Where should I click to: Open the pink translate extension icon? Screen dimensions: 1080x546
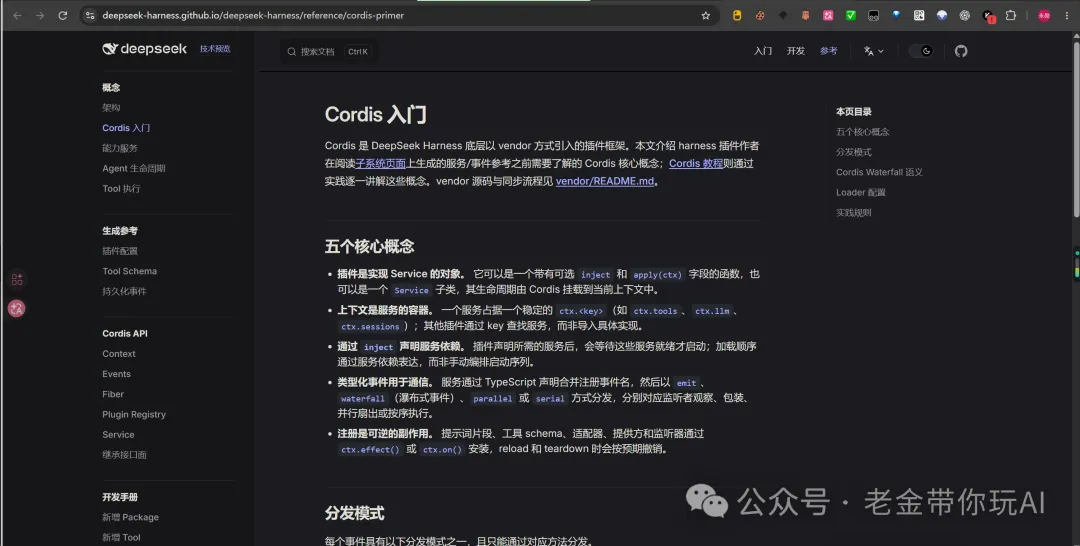[828, 15]
